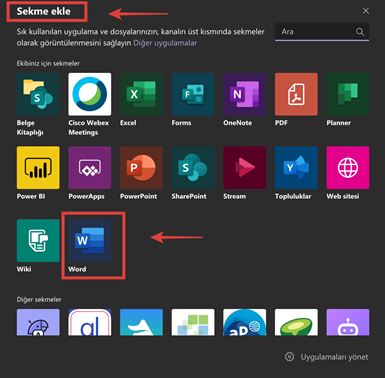
Task: Select the Topluluklar Yammer icon
Action: click(x=296, y=167)
